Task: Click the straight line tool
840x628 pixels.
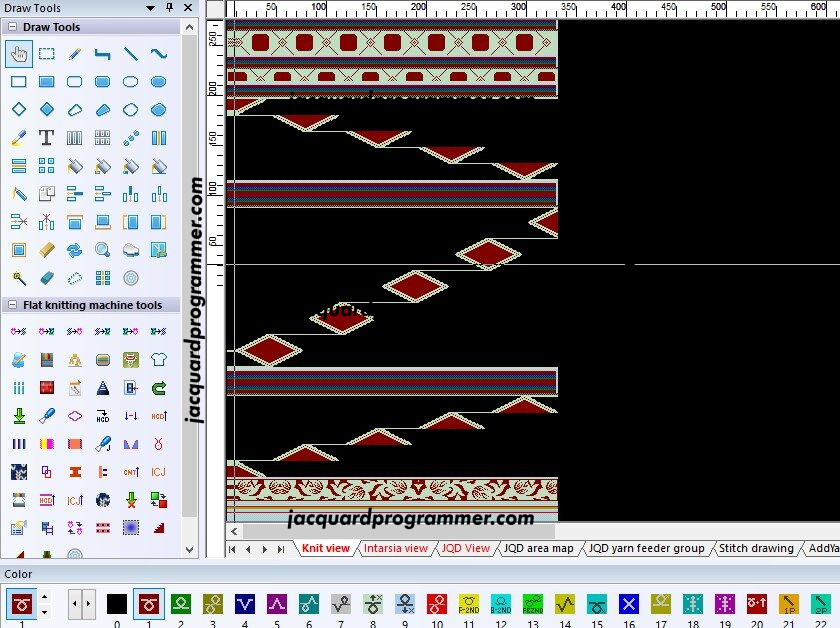Action: (x=130, y=54)
